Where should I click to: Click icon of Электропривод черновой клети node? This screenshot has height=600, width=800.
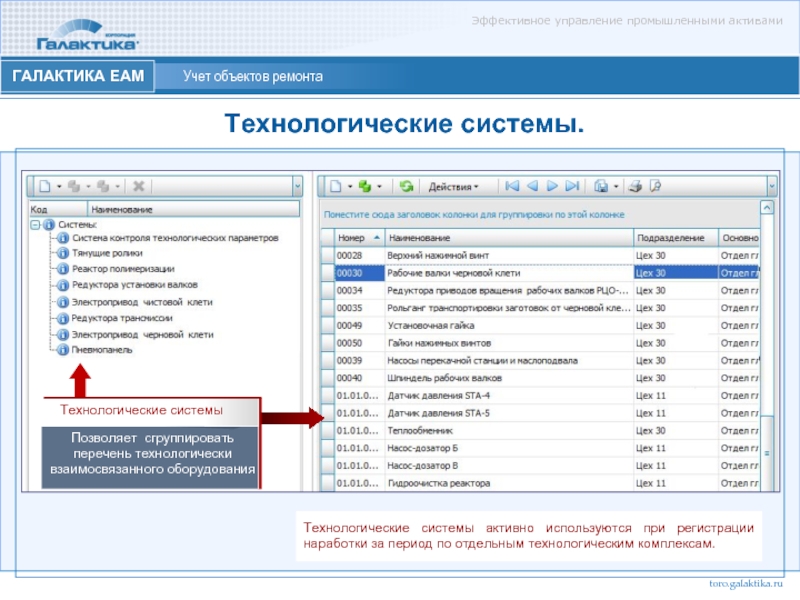point(62,335)
